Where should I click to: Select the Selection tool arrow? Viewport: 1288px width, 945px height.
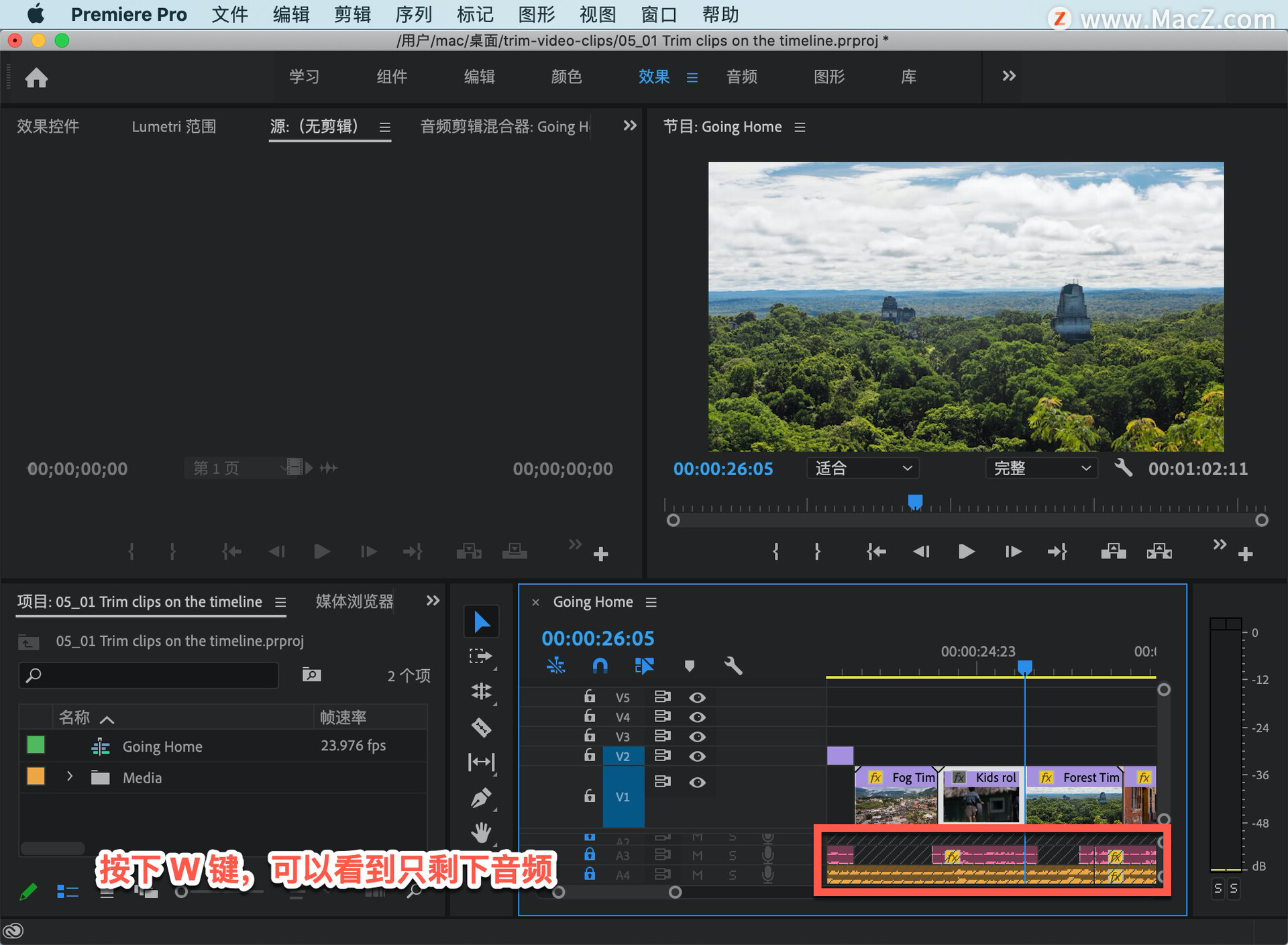481,621
